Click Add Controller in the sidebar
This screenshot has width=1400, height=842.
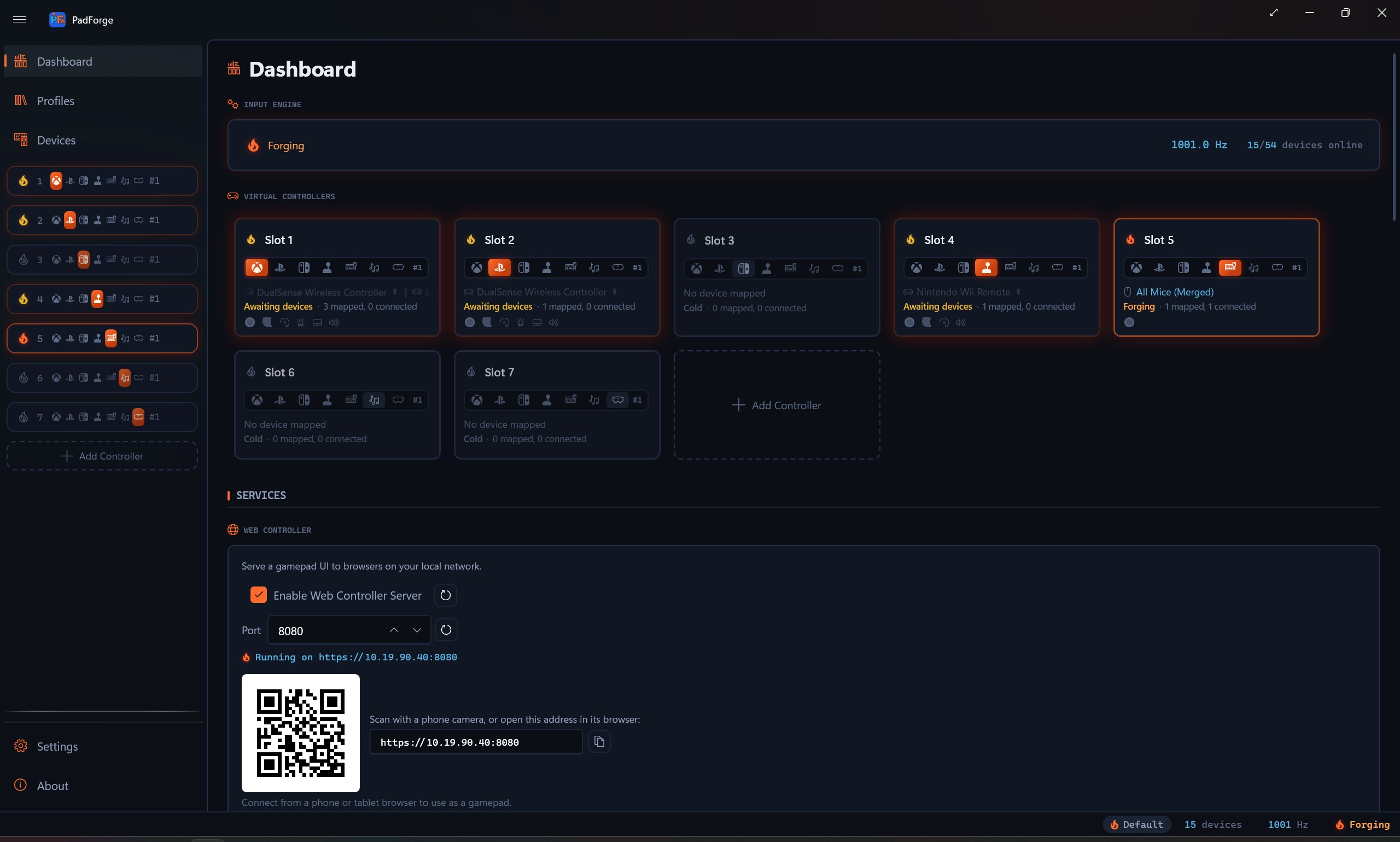pos(102,456)
